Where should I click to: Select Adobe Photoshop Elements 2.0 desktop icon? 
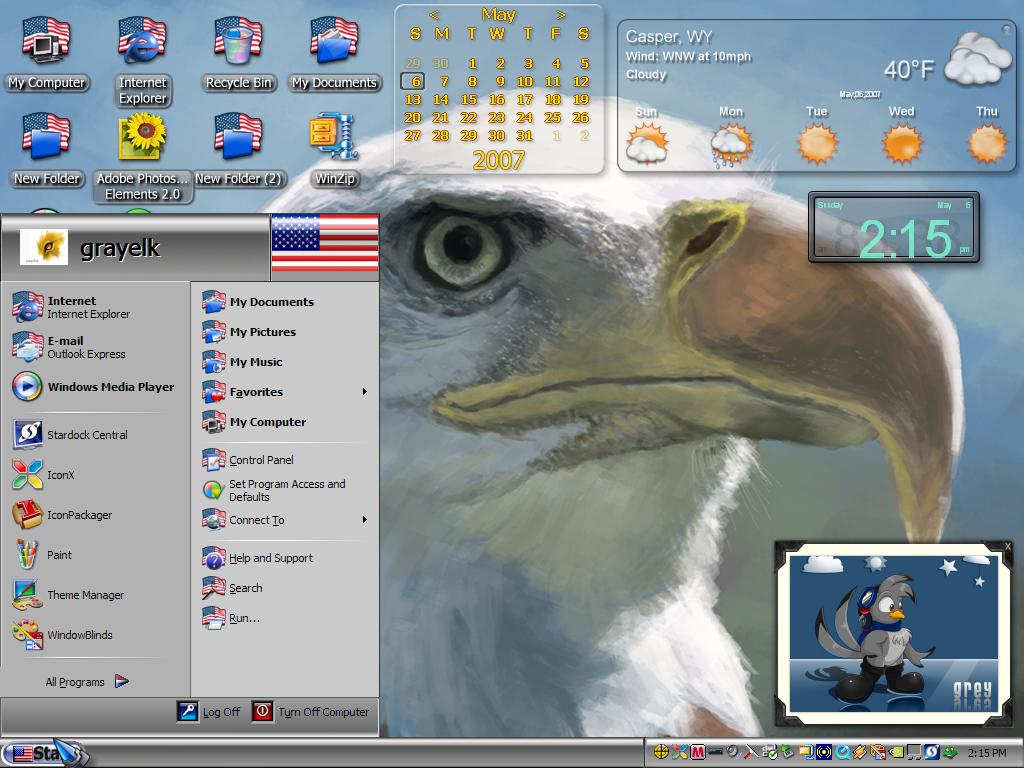tap(142, 157)
